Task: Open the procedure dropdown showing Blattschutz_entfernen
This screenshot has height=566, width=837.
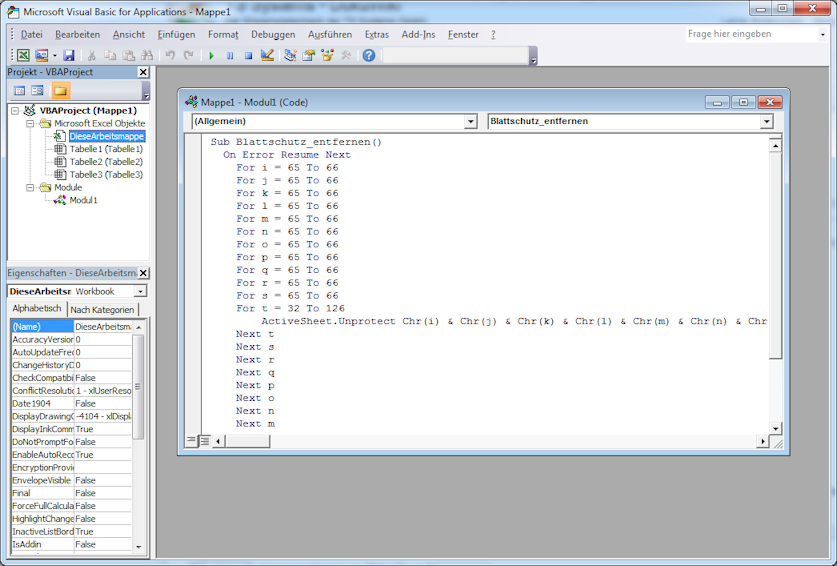Action: point(766,121)
